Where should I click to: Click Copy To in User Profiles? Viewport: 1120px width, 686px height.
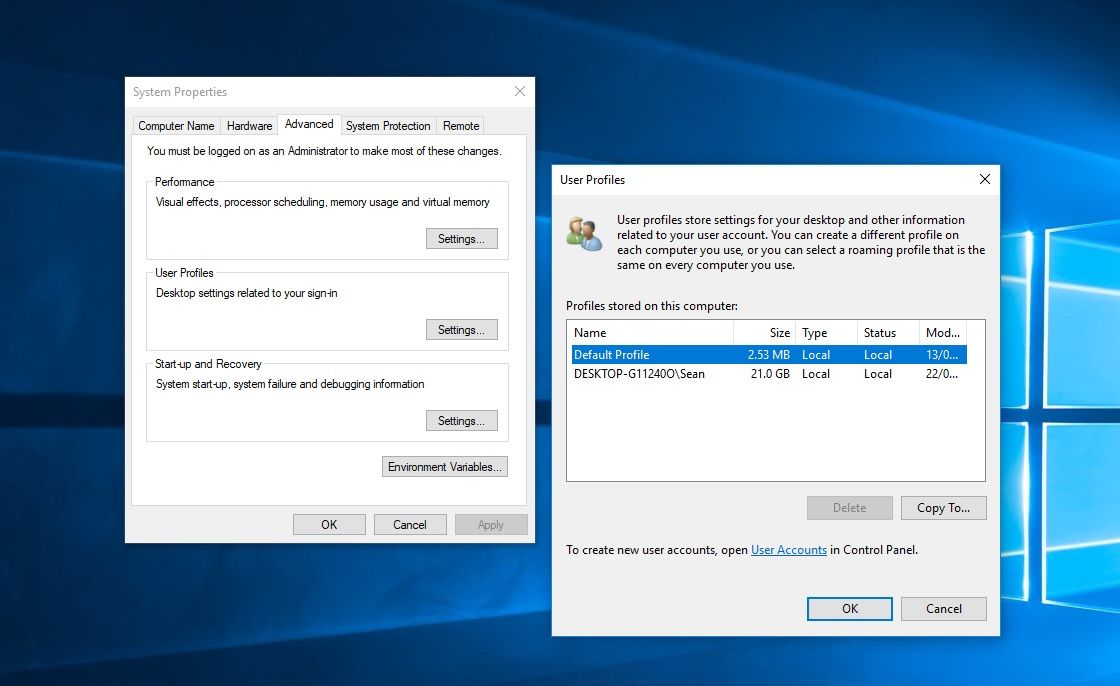[943, 507]
